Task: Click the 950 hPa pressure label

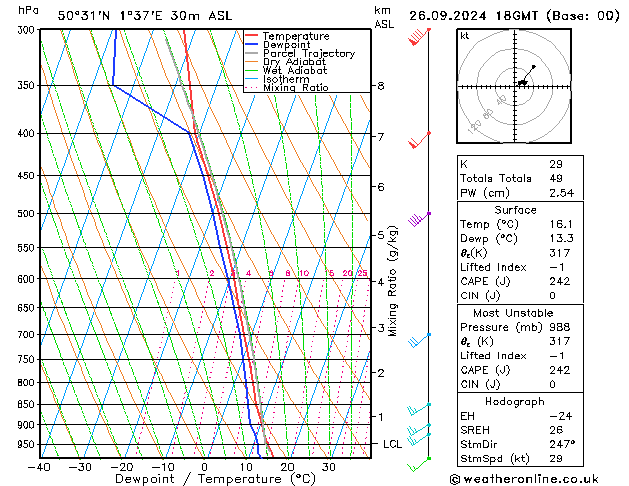Action: point(28,444)
